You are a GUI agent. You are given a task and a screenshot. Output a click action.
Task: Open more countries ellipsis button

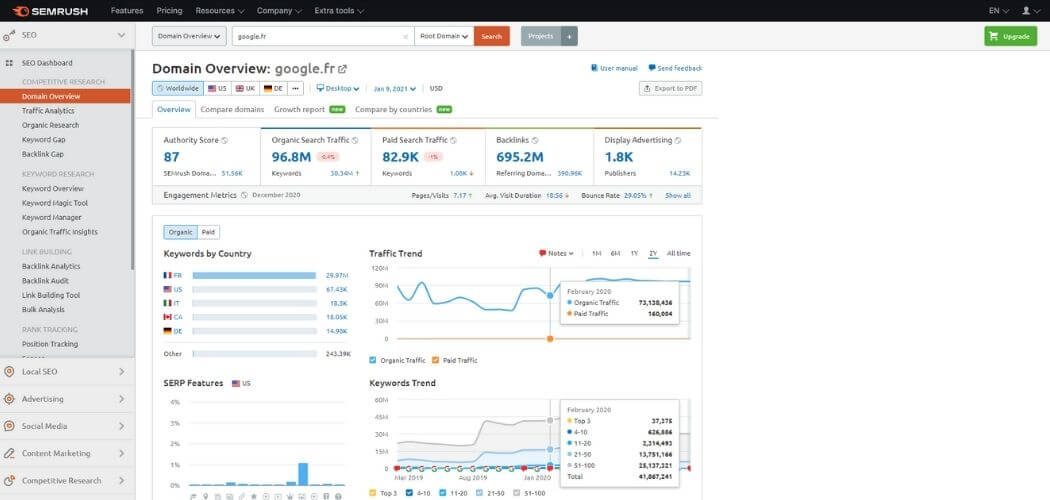click(295, 88)
